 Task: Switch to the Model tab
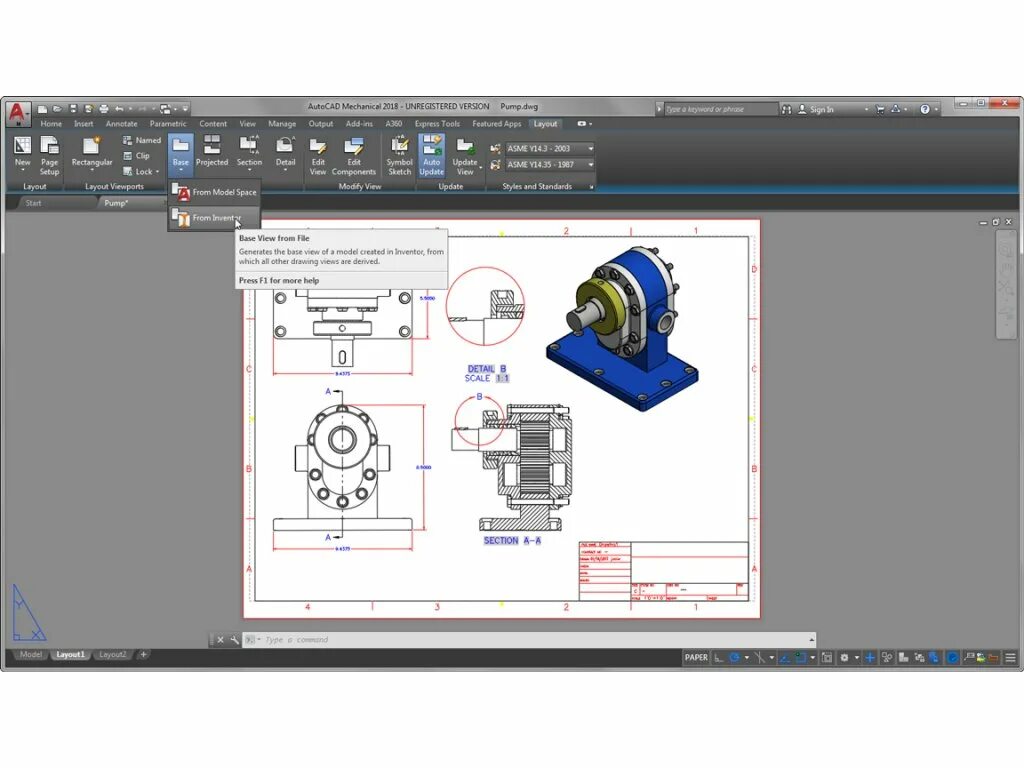30,654
